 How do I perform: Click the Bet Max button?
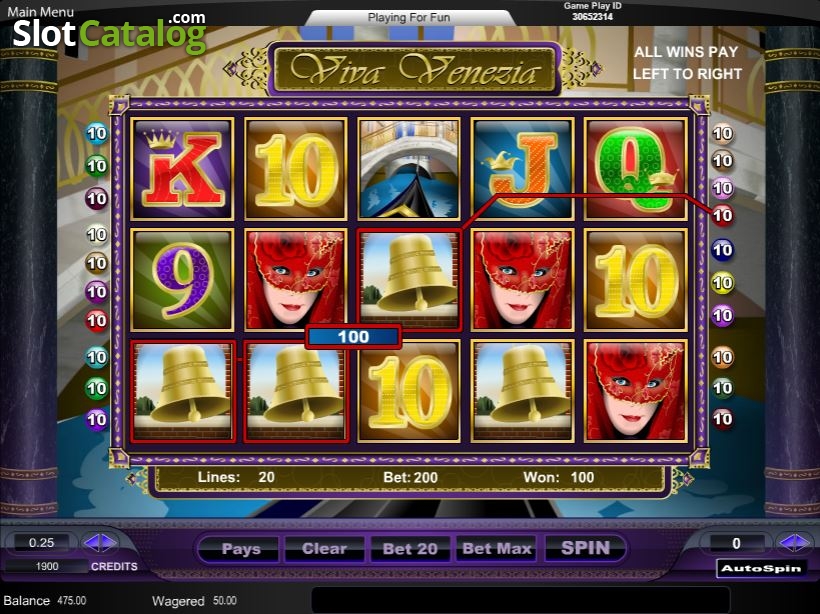496,549
